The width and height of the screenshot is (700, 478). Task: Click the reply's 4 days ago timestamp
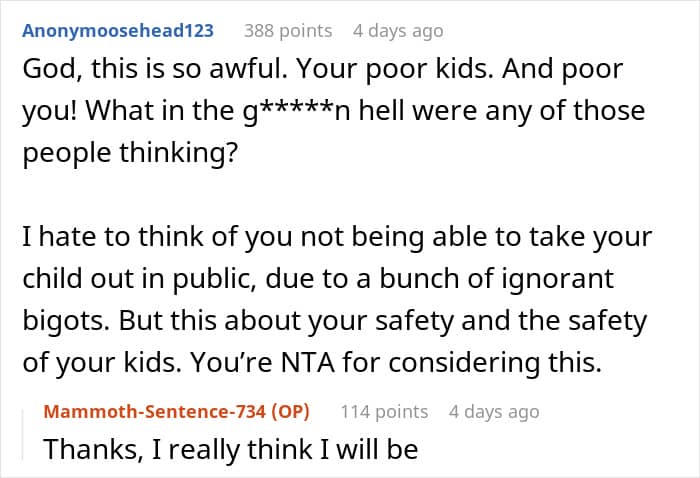[x=494, y=411]
